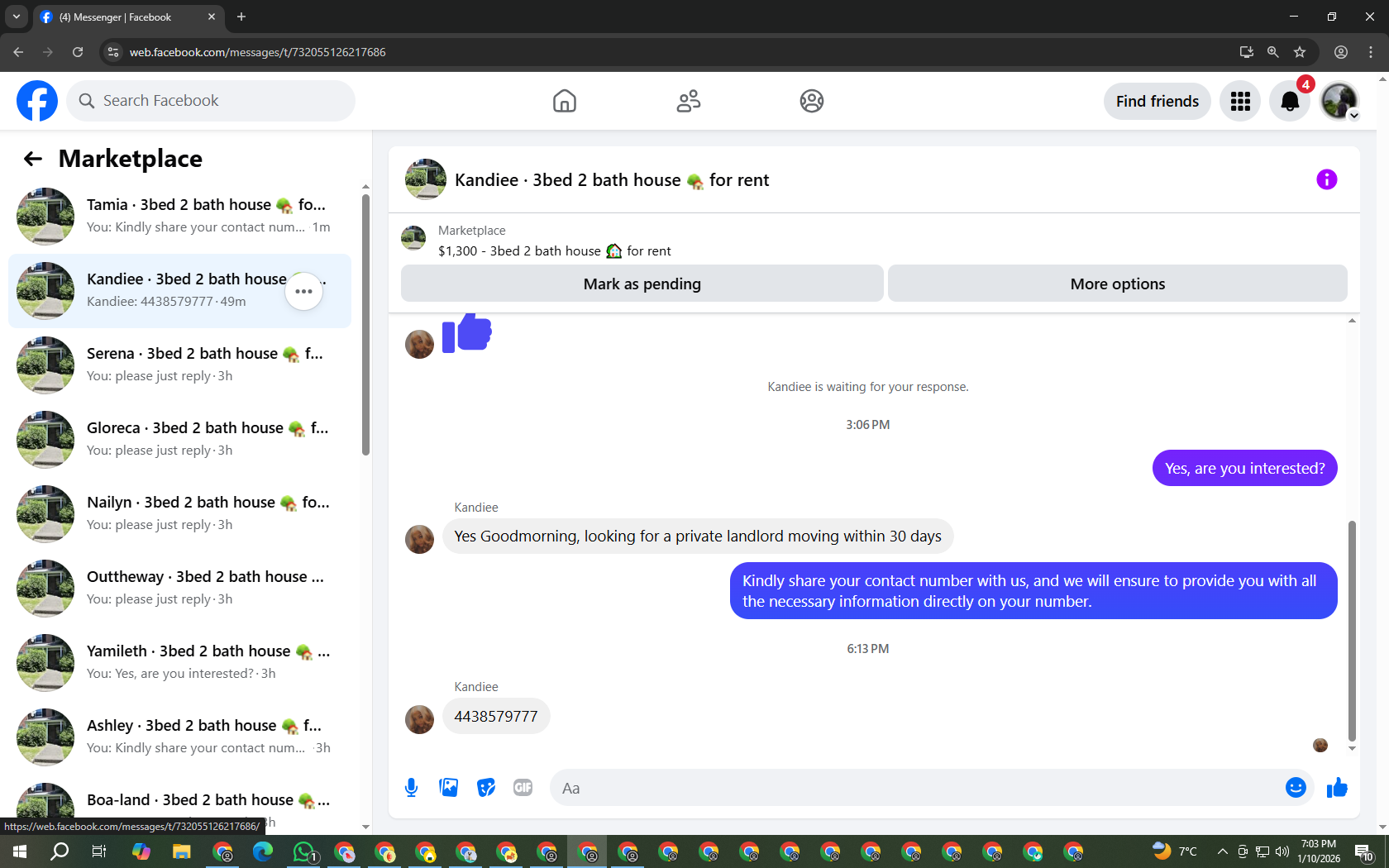
Task: Open the browser profile icon
Action: point(1341,52)
